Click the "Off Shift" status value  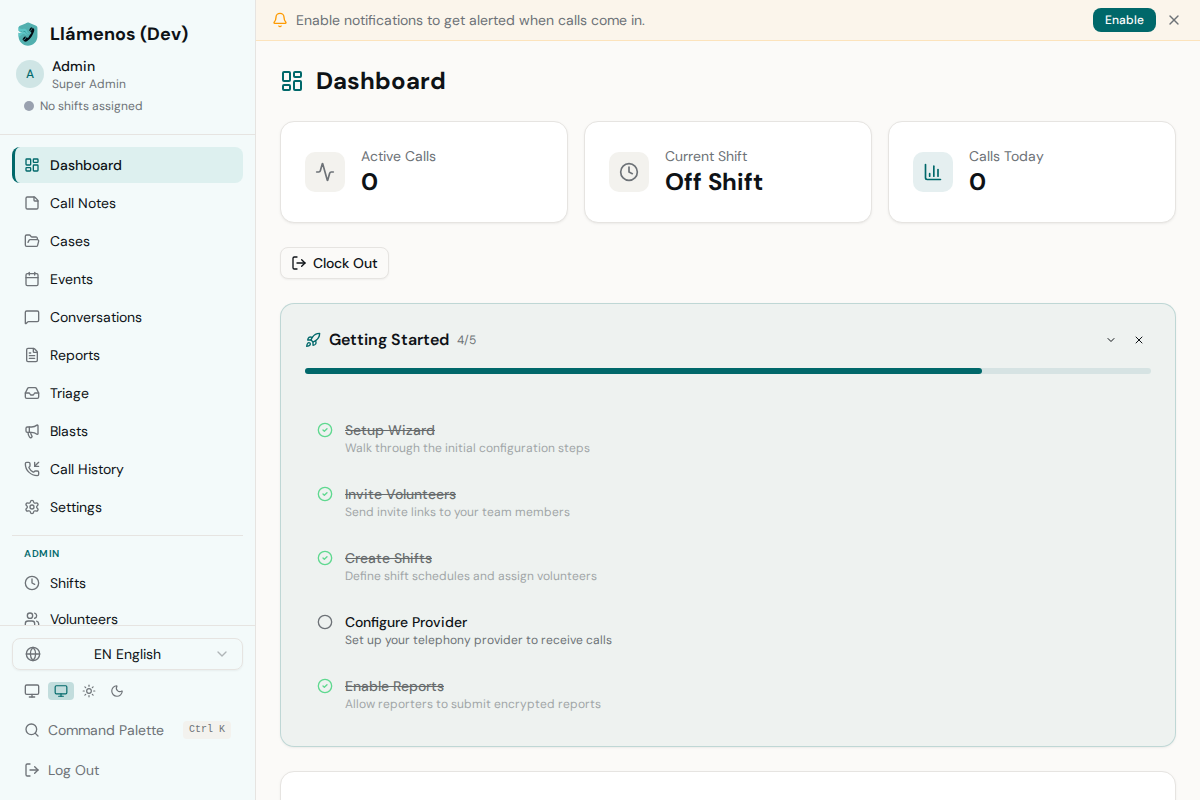(714, 182)
